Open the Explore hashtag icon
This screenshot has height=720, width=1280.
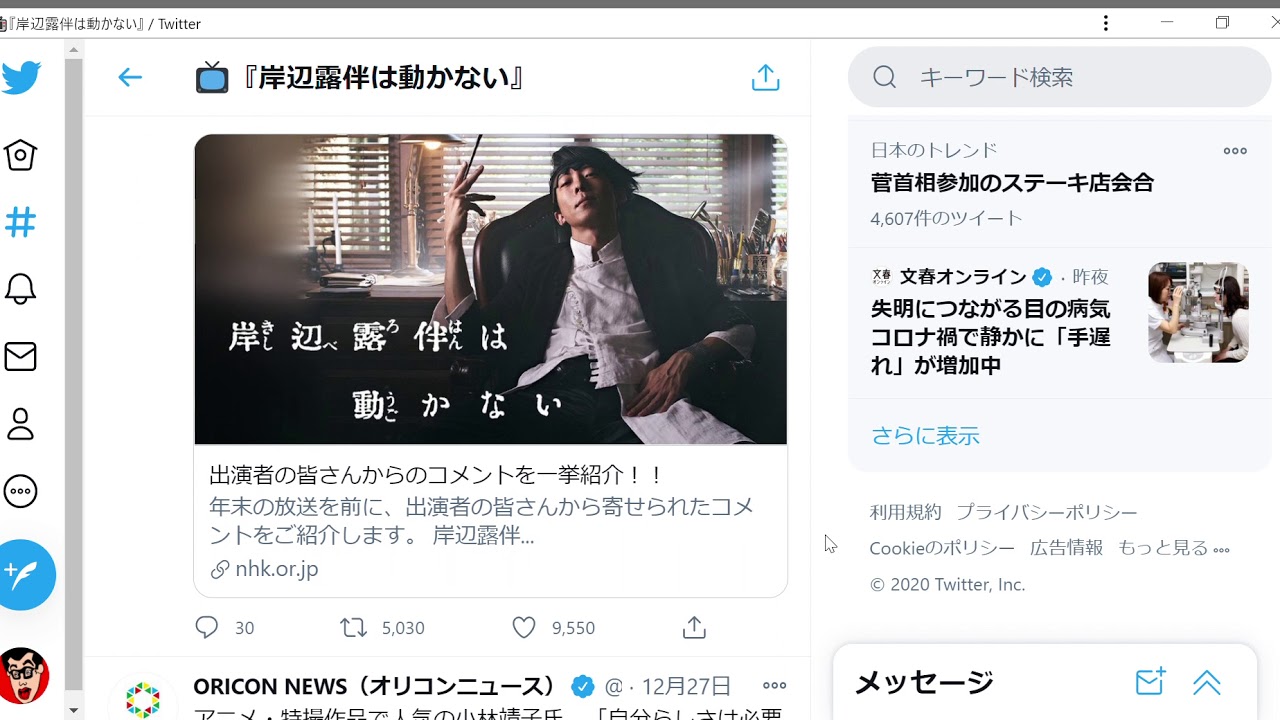(x=21, y=222)
